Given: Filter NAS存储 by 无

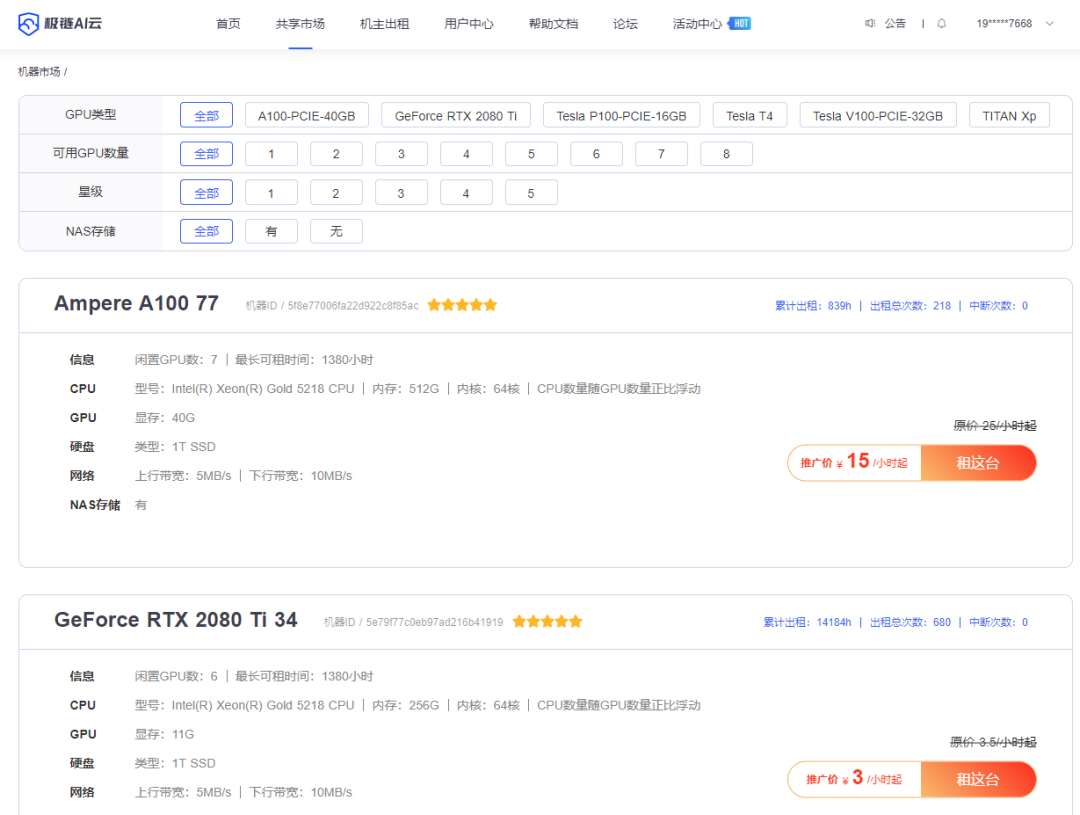Looking at the screenshot, I should pyautogui.click(x=336, y=231).
